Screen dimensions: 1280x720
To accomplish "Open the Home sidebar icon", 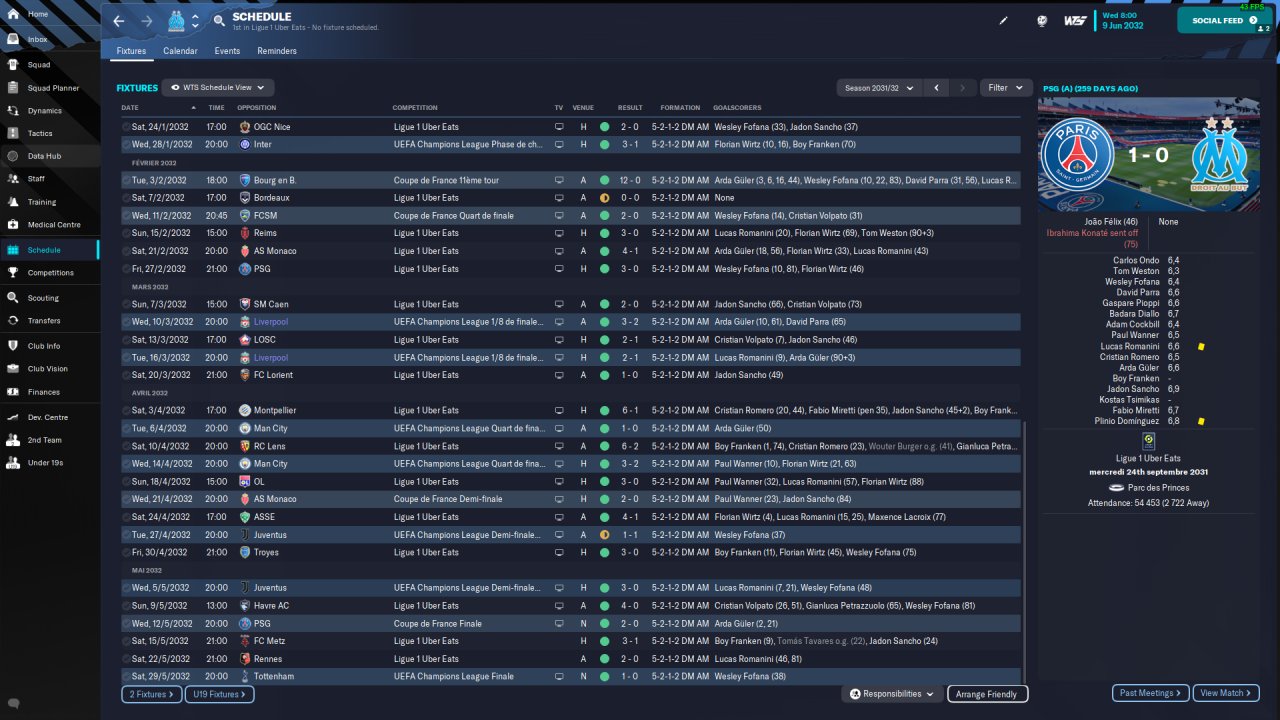I will [13, 14].
